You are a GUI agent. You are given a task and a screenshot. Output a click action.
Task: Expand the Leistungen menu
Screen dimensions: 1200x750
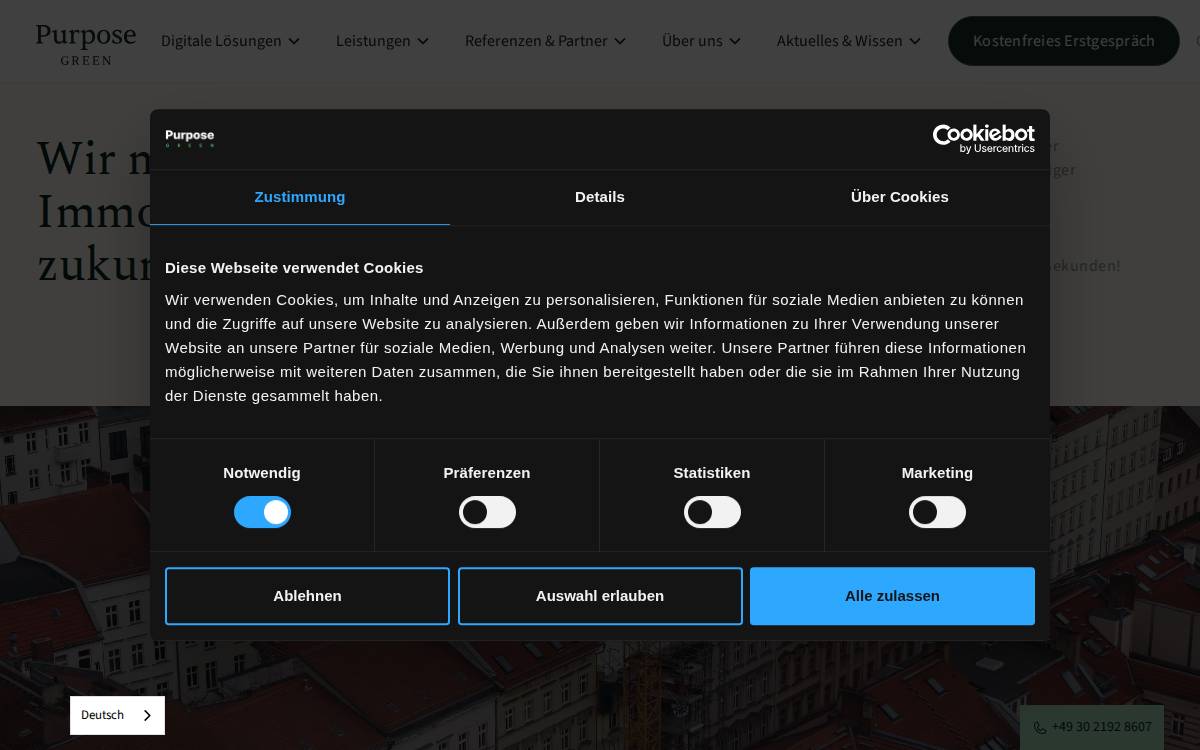pyautogui.click(x=382, y=41)
